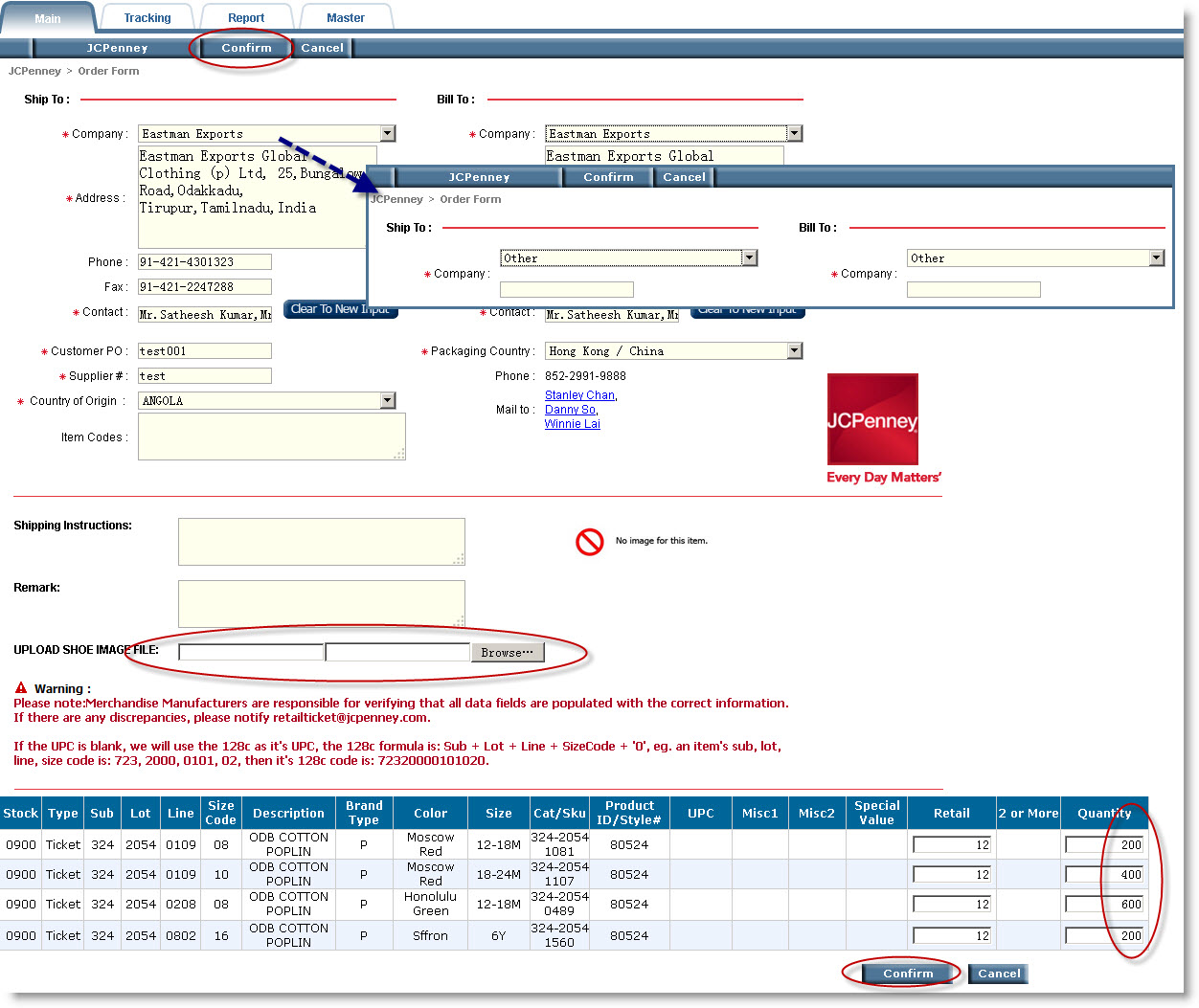Click the Cat/Sku cell '324-2054 1081'

pyautogui.click(x=559, y=844)
